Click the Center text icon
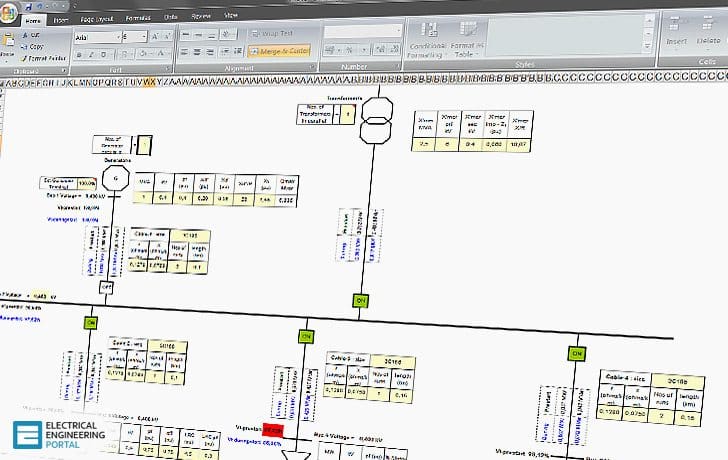 point(197,52)
